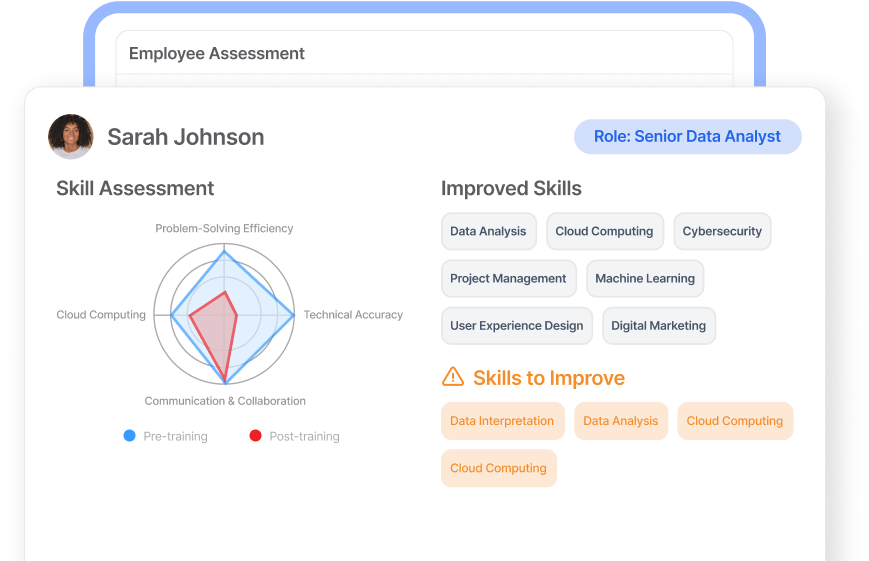
Task: Open the Project Management skill tag
Action: point(508,279)
